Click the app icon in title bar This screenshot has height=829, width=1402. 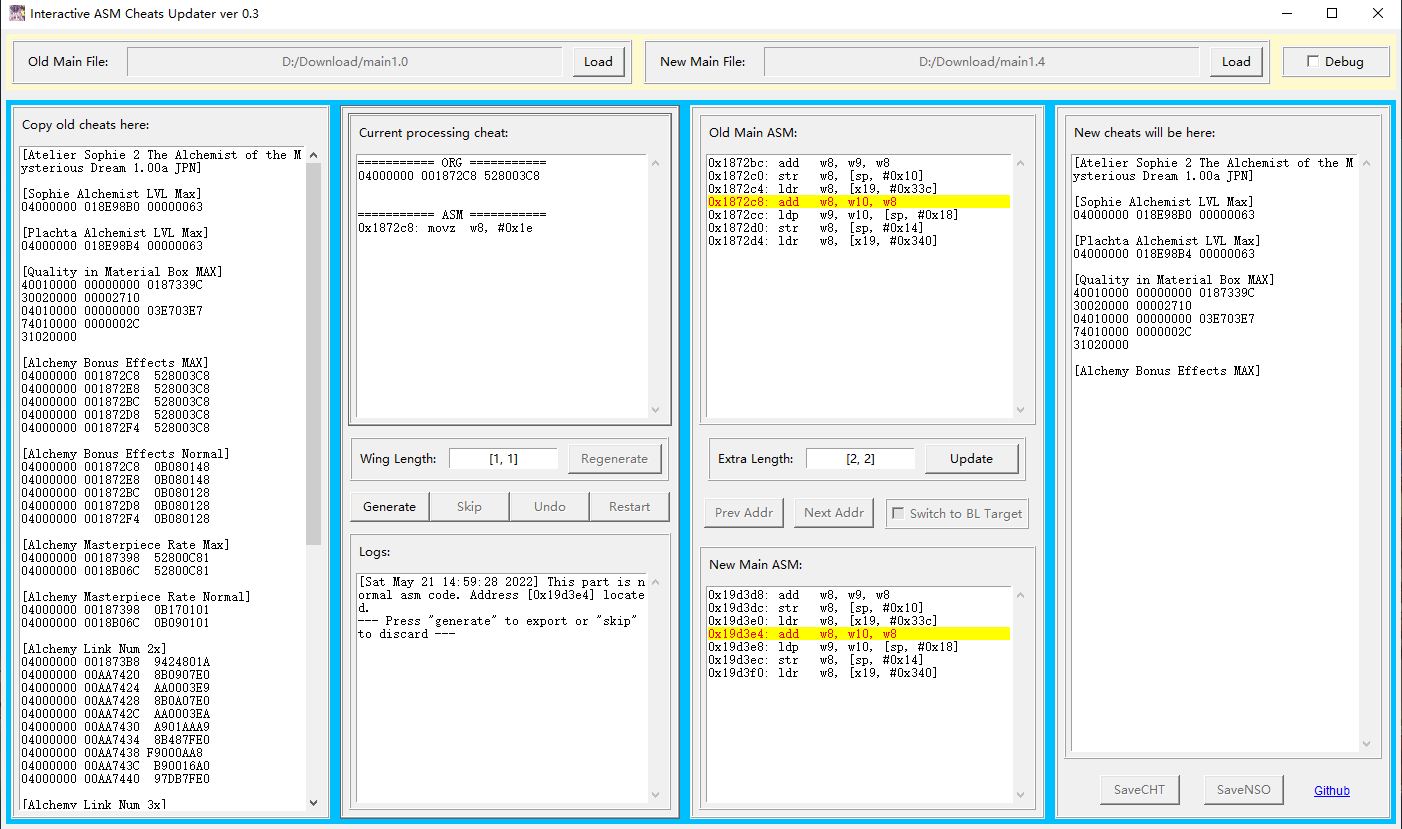point(17,13)
